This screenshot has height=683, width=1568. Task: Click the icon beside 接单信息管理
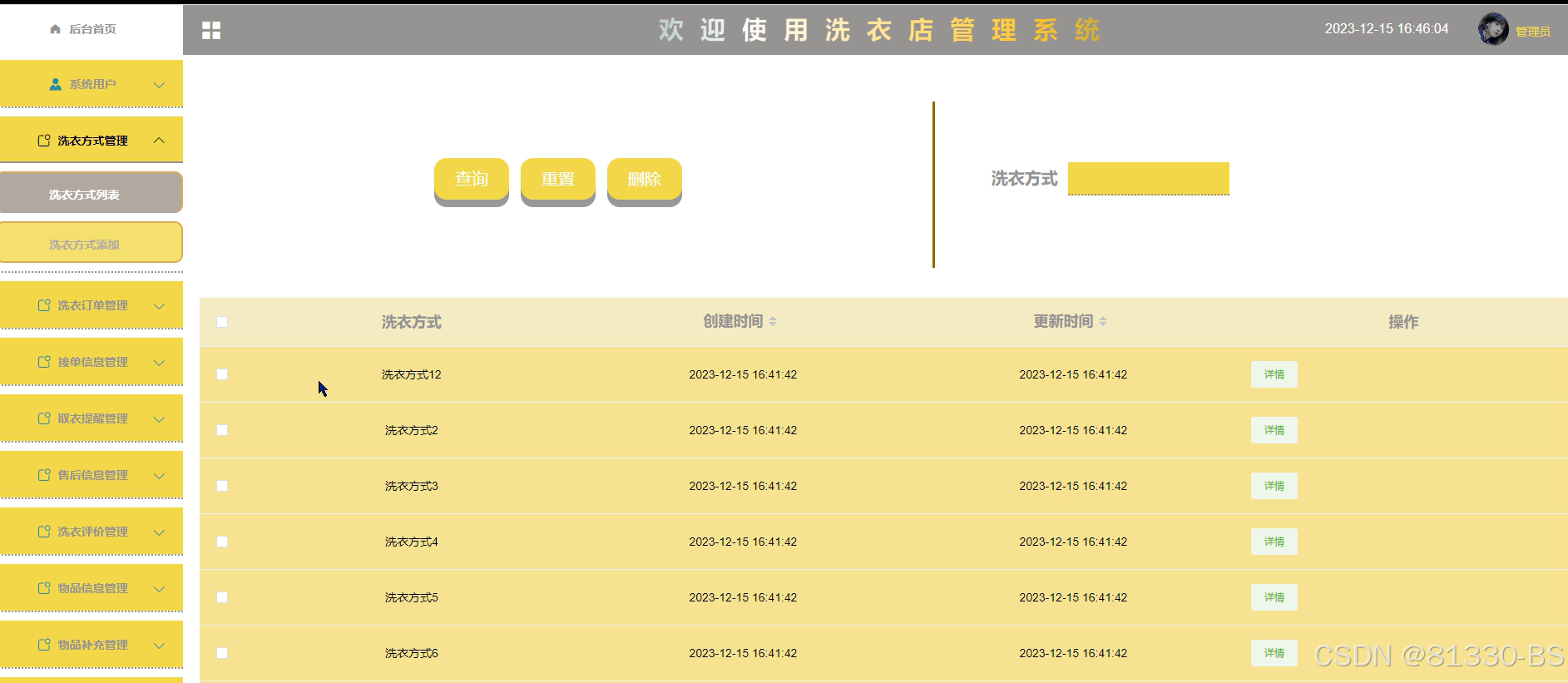tap(44, 362)
